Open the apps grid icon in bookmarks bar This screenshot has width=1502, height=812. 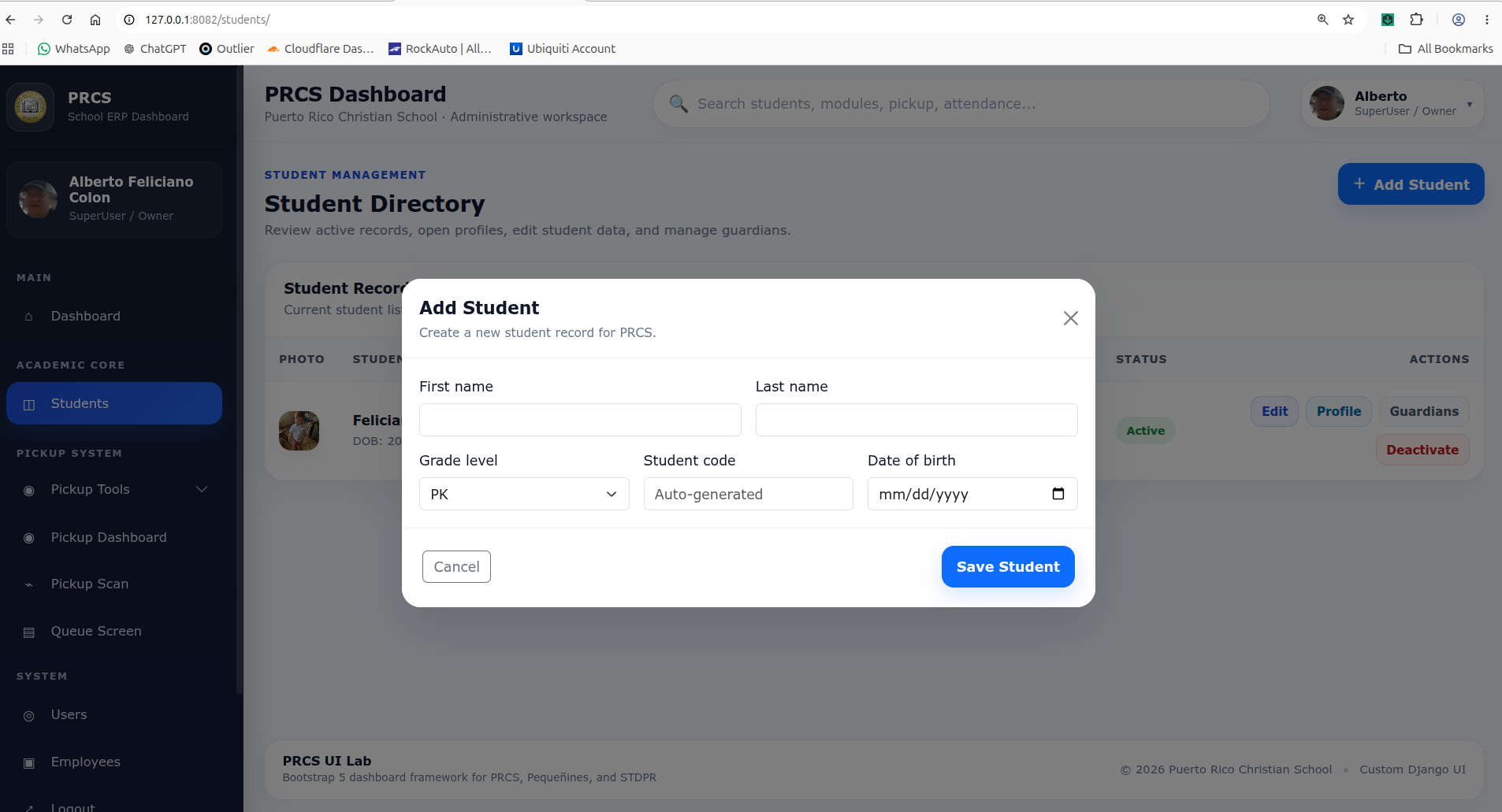tap(9, 49)
